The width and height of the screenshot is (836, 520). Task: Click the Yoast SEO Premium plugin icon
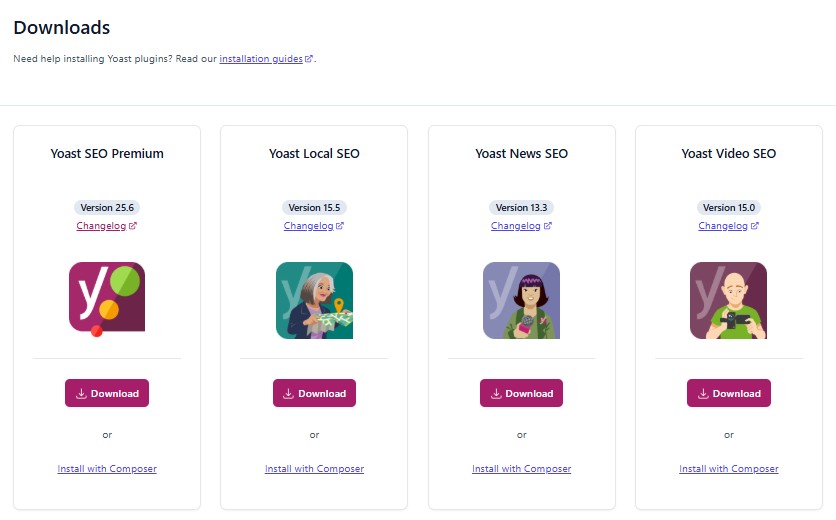pyautogui.click(x=107, y=297)
